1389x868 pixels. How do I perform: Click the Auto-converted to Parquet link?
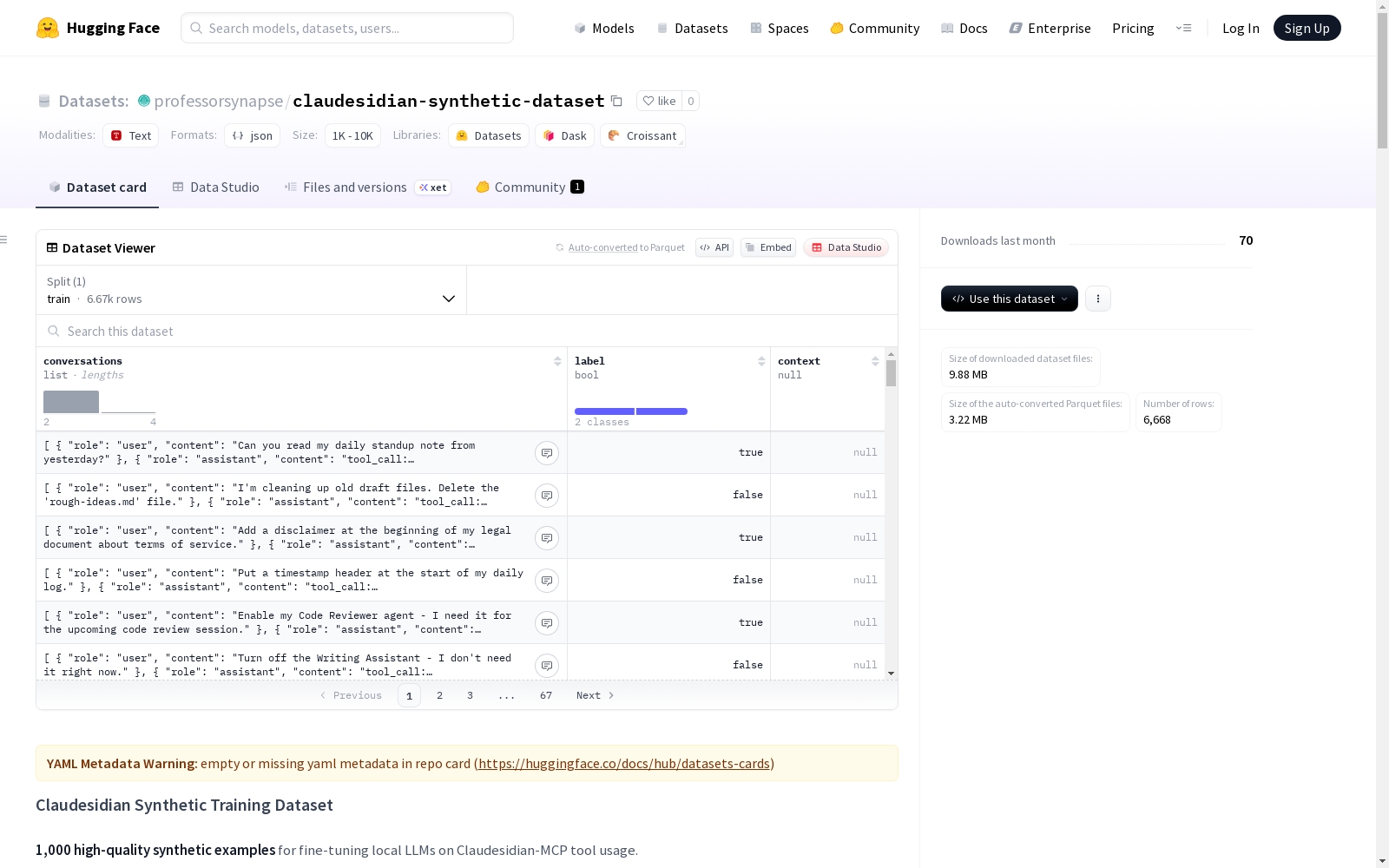602,247
